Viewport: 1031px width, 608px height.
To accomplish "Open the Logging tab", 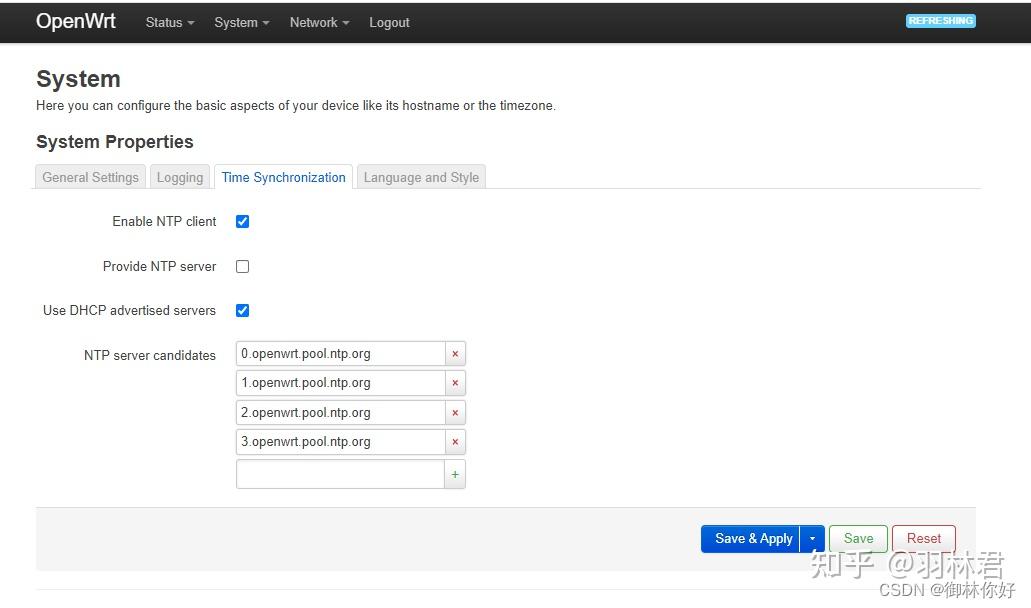I will pyautogui.click(x=180, y=177).
